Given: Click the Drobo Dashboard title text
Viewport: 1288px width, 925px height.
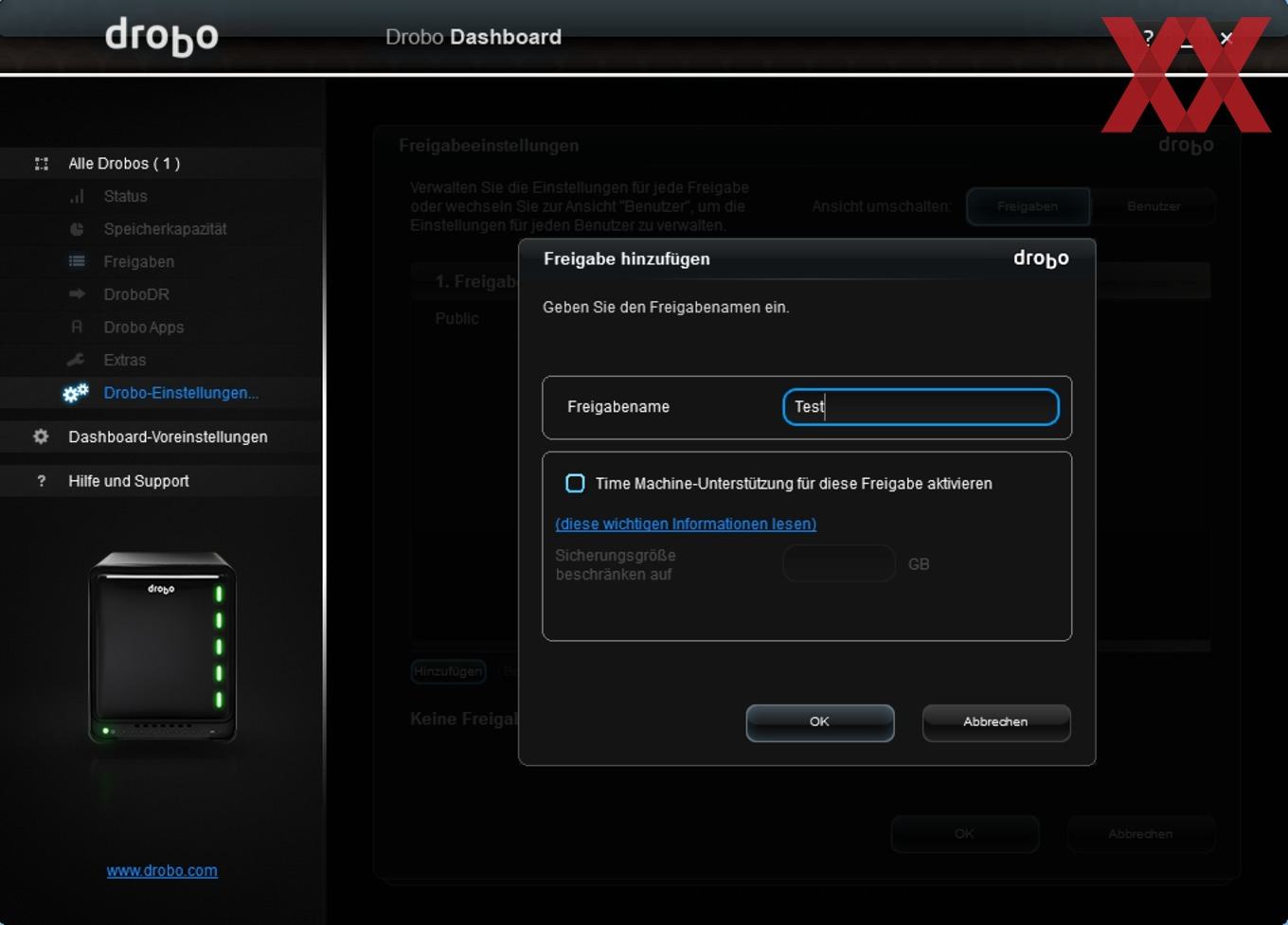Looking at the screenshot, I should [x=474, y=37].
